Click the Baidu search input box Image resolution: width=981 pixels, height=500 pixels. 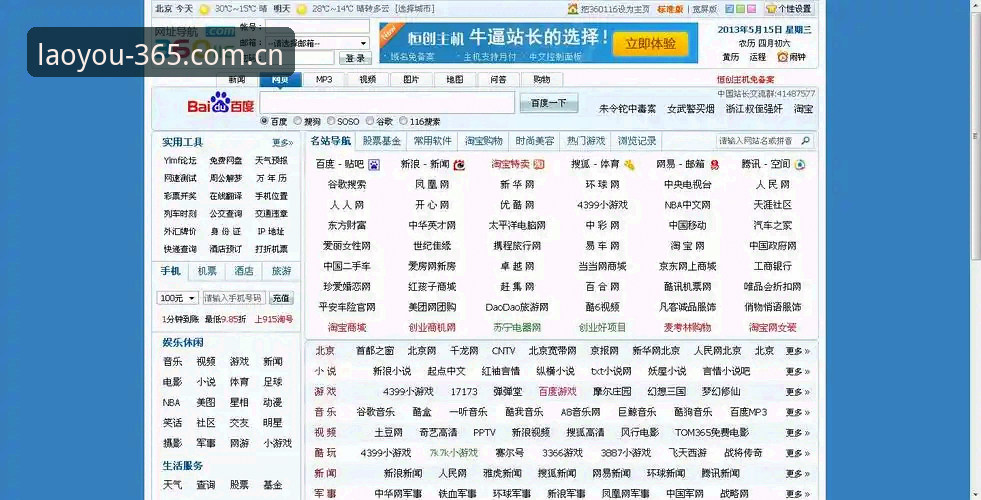pos(387,103)
